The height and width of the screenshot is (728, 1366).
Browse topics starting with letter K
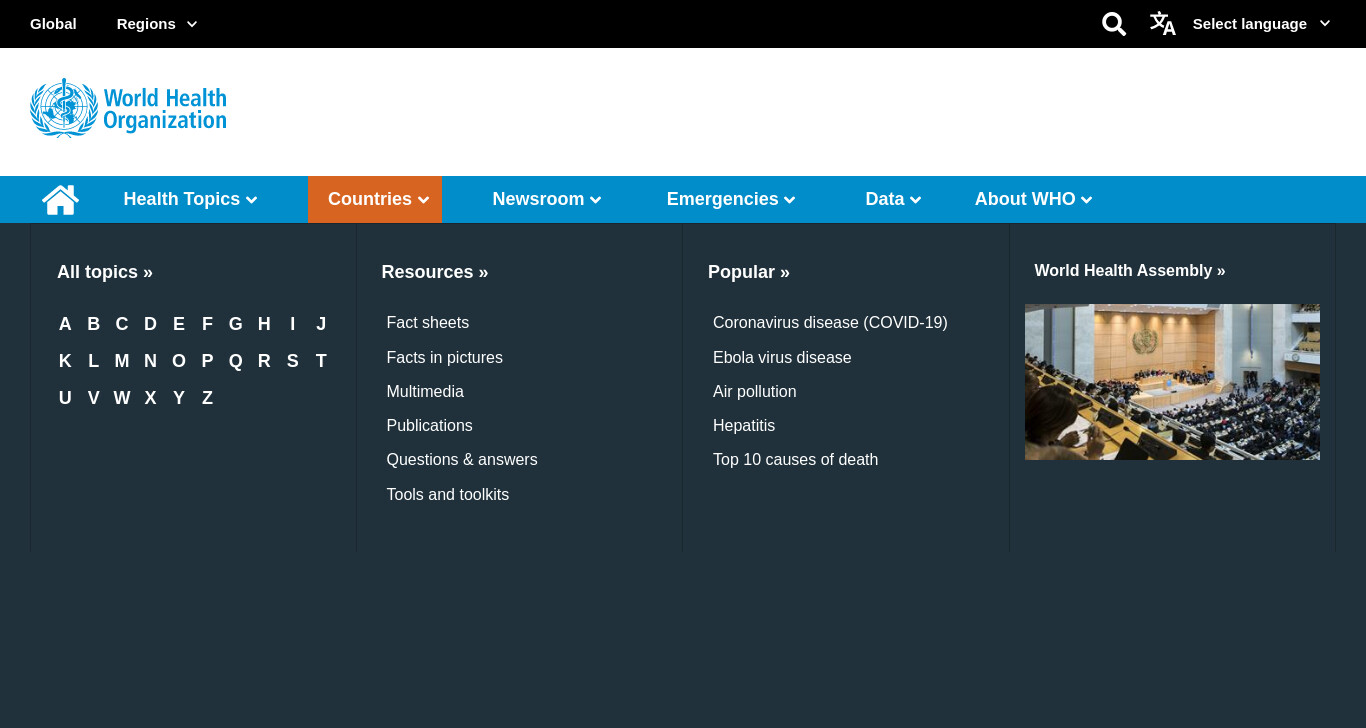pos(65,361)
